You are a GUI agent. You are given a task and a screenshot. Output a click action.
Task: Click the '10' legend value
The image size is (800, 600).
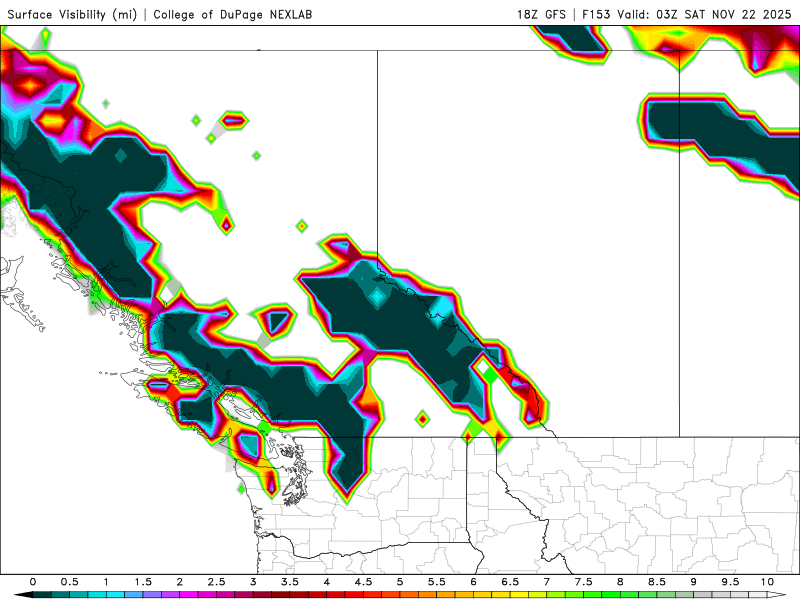tap(767, 582)
